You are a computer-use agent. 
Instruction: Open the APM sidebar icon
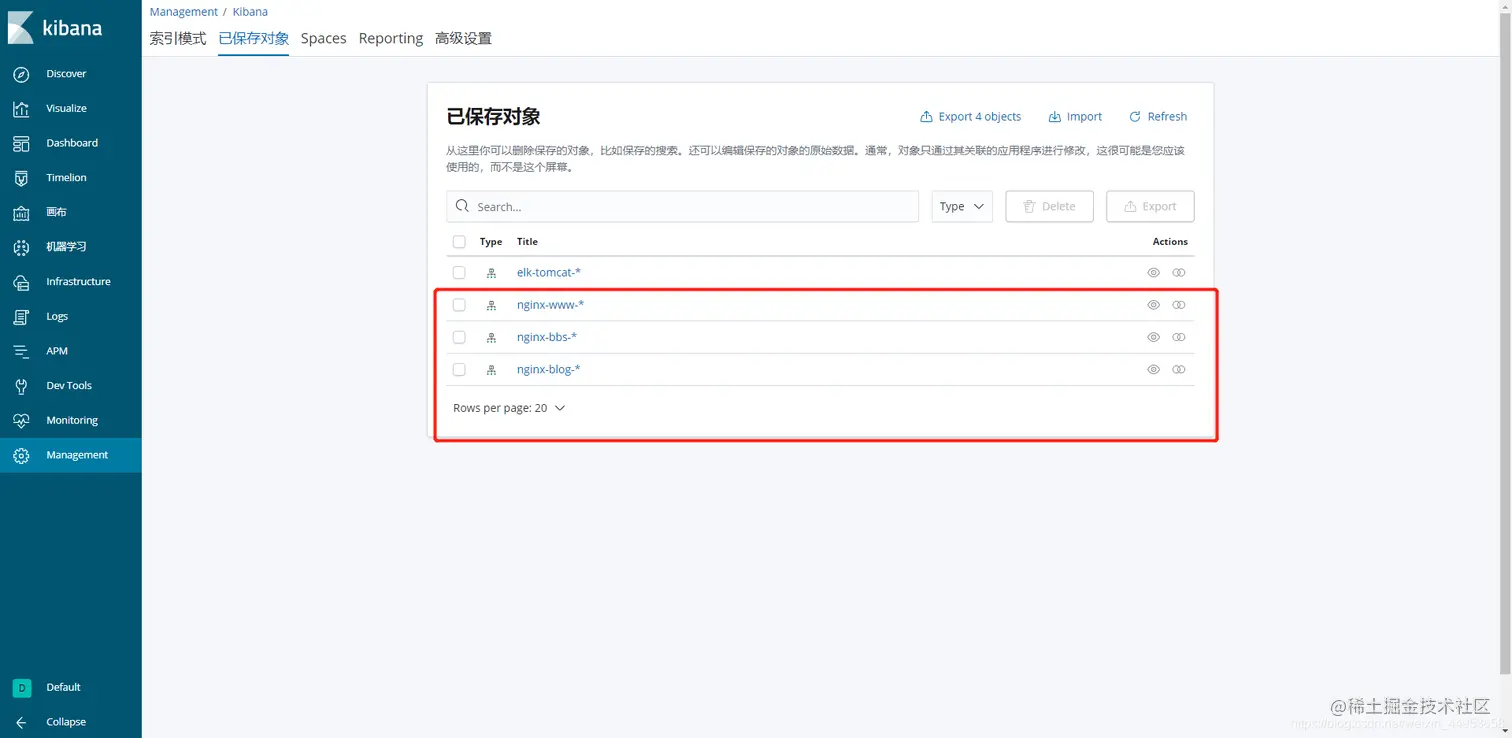tap(21, 351)
